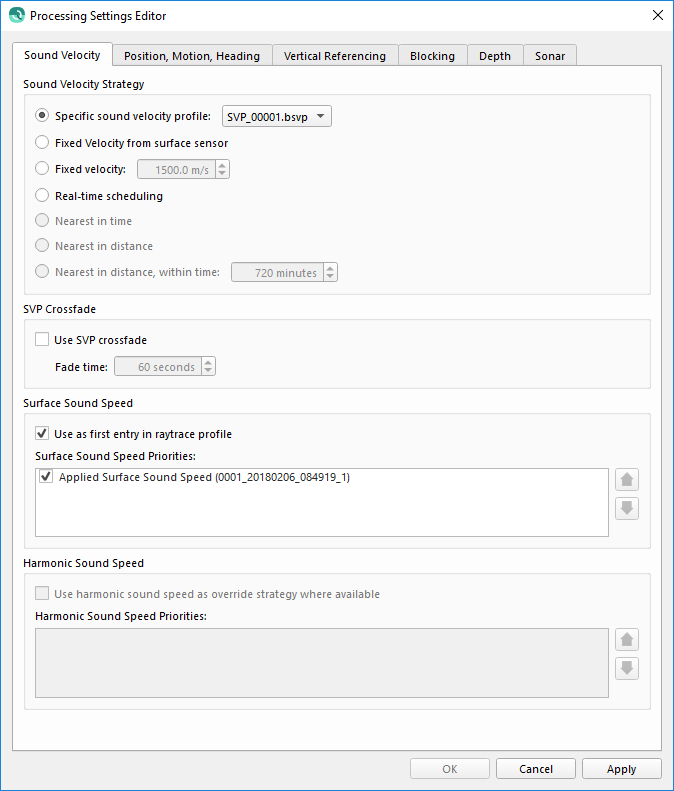This screenshot has width=674, height=791.
Task: Apply the processing settings
Action: 622,769
